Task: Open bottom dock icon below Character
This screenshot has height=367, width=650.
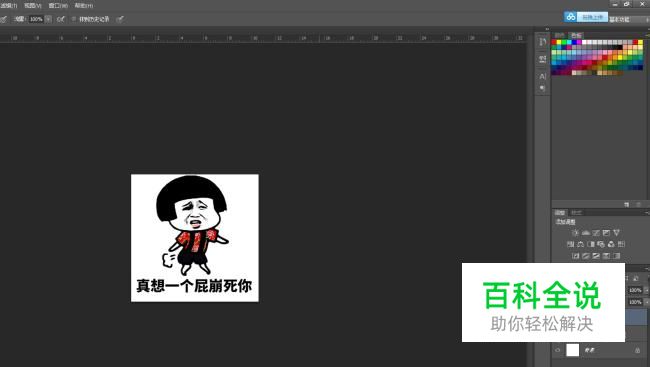Action: [x=543, y=88]
